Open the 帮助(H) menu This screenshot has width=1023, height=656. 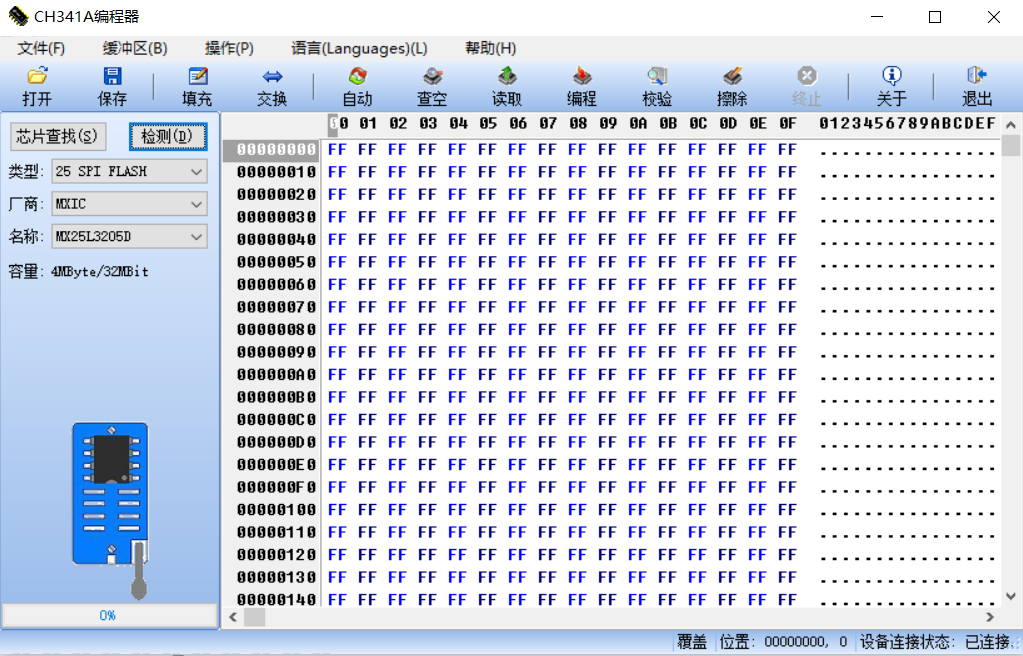click(x=491, y=48)
